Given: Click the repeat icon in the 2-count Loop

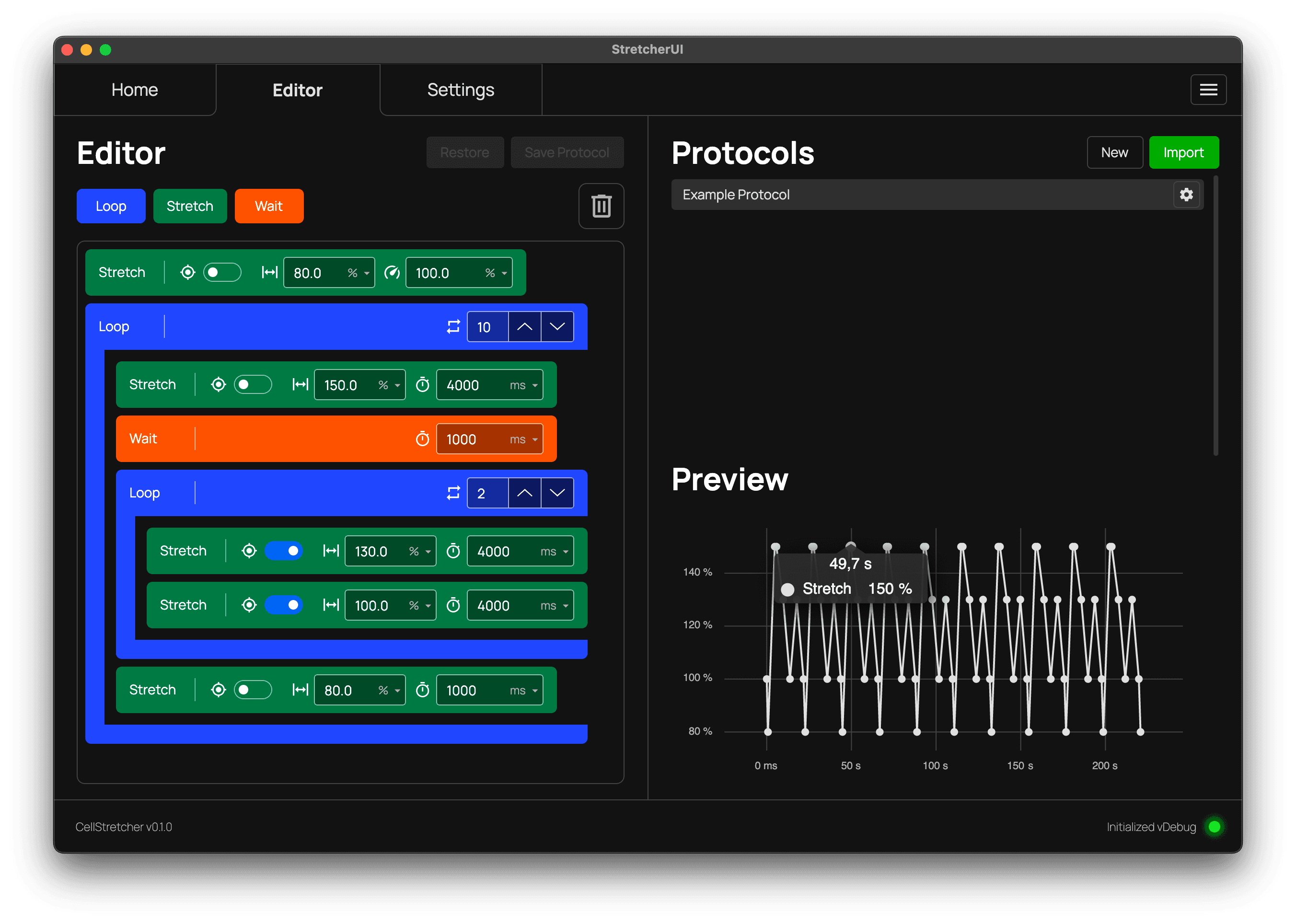Looking at the screenshot, I should tap(453, 493).
